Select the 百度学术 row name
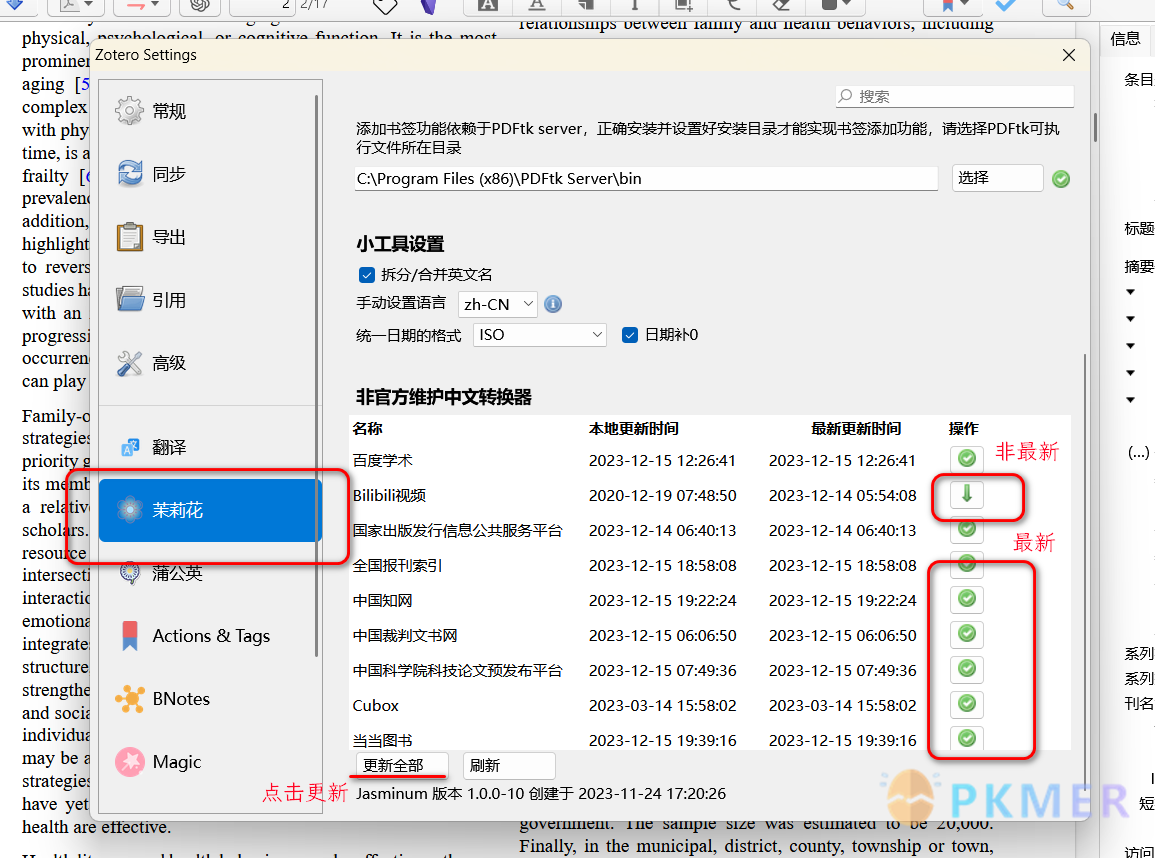 pos(382,460)
